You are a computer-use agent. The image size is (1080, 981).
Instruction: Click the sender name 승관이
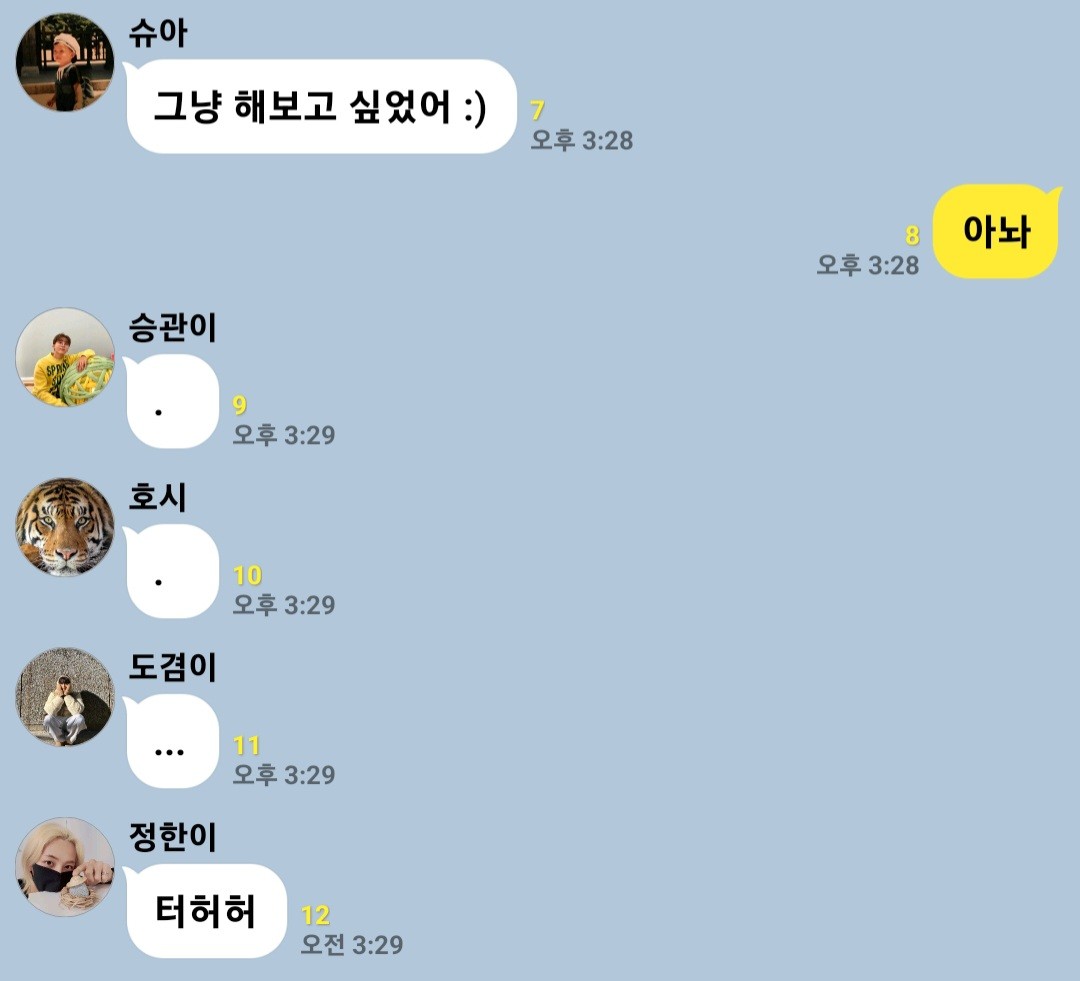[x=172, y=327]
